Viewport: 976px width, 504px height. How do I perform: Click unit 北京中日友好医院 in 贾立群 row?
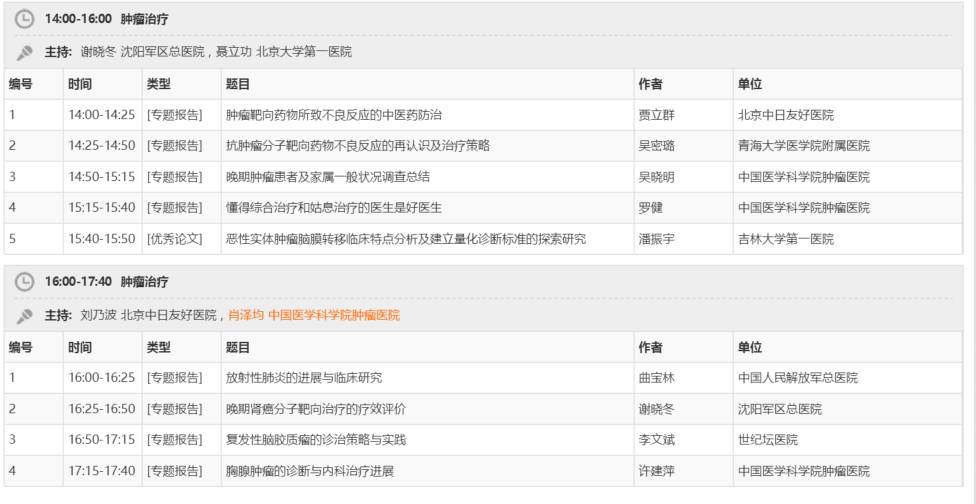click(x=786, y=115)
